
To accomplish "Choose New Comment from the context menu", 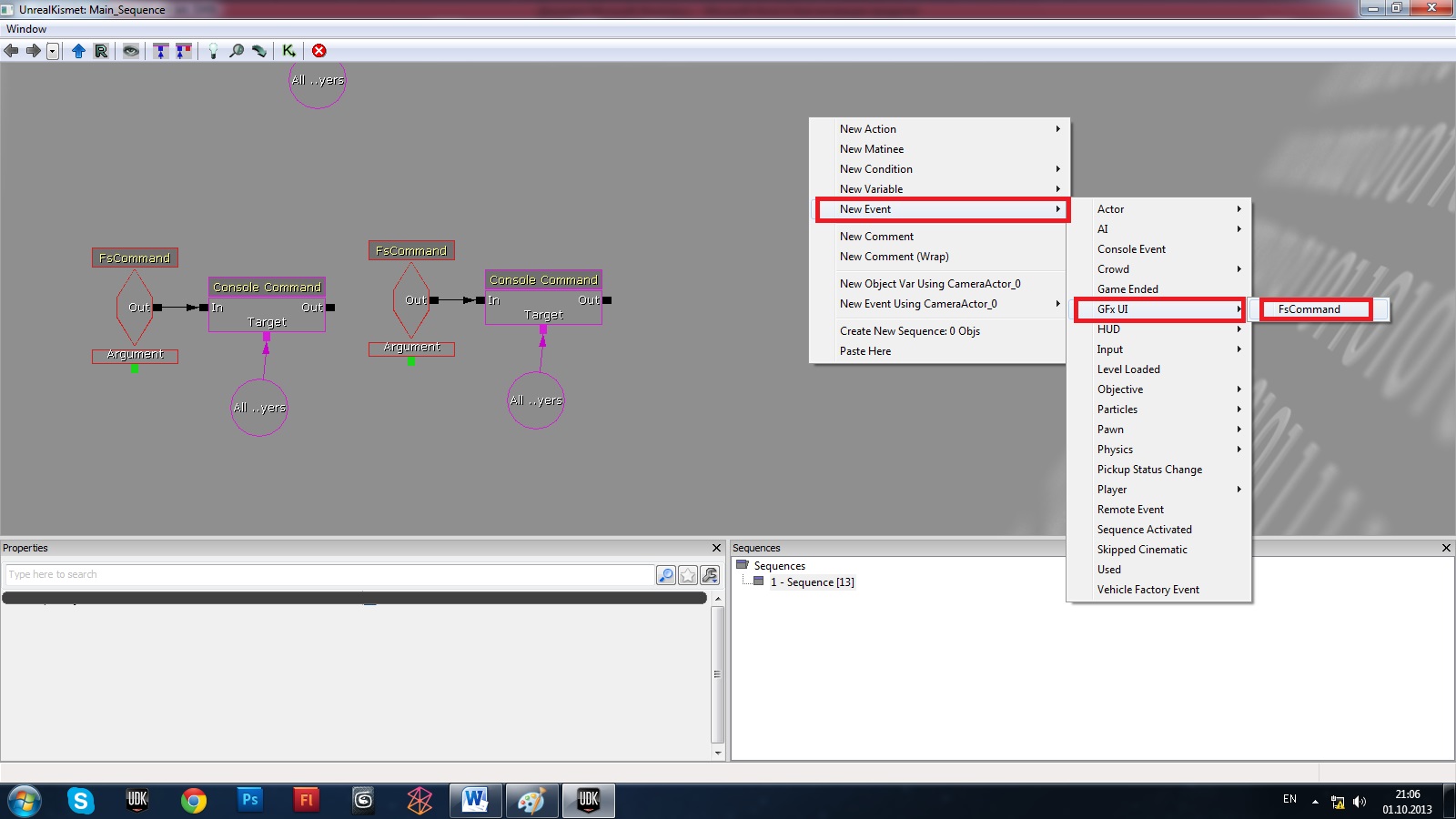I will point(940,237).
